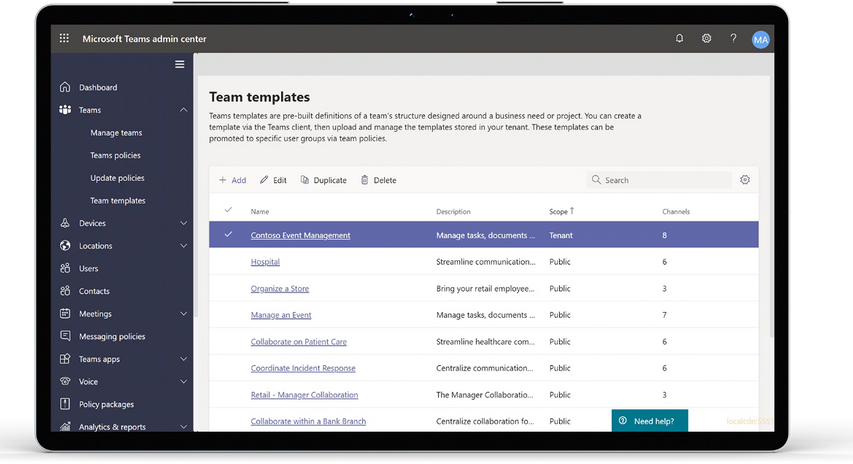This screenshot has width=853, height=464.
Task: Click the Analytics & reports chart icon
Action: tap(65, 426)
